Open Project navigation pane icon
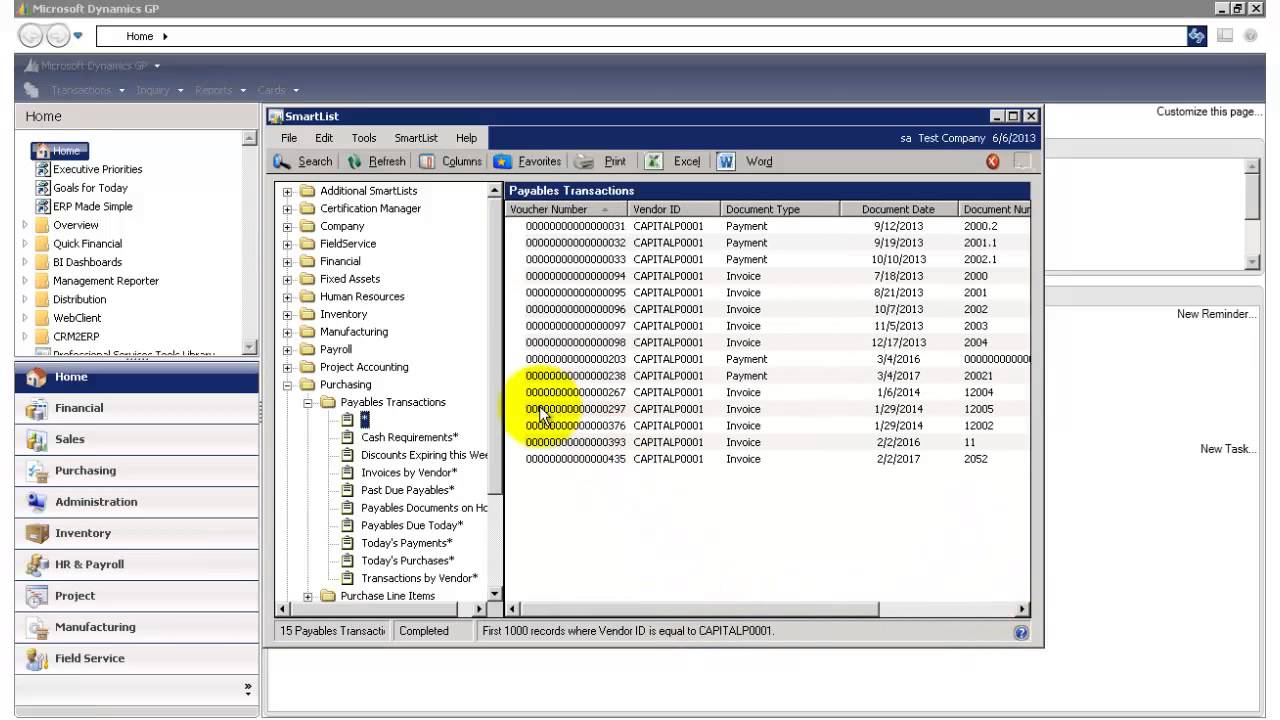The image size is (1280, 720). [x=36, y=596]
